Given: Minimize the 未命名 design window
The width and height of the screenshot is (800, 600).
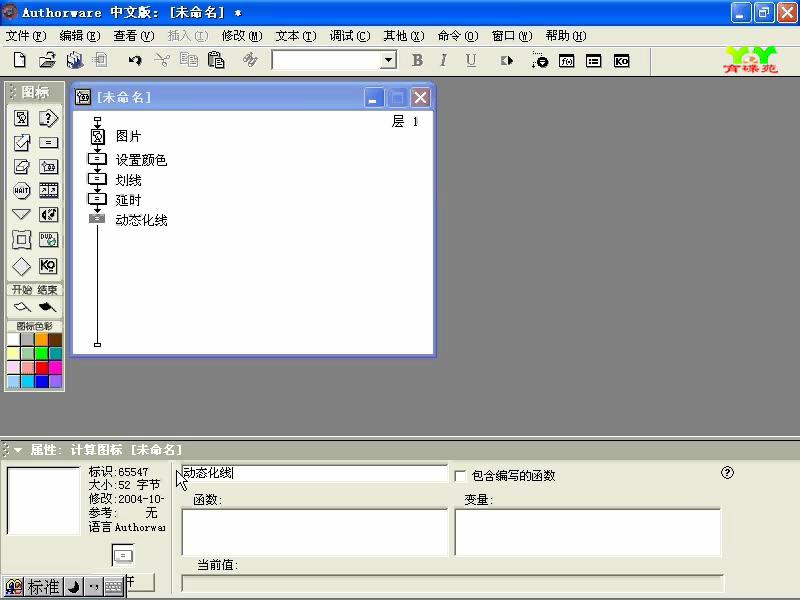Looking at the screenshot, I should (x=373, y=97).
